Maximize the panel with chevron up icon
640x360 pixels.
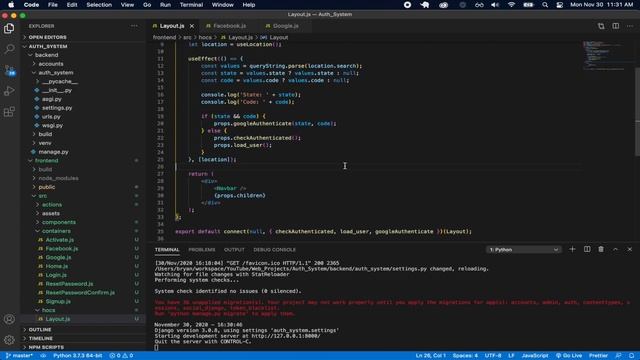click(x=615, y=249)
